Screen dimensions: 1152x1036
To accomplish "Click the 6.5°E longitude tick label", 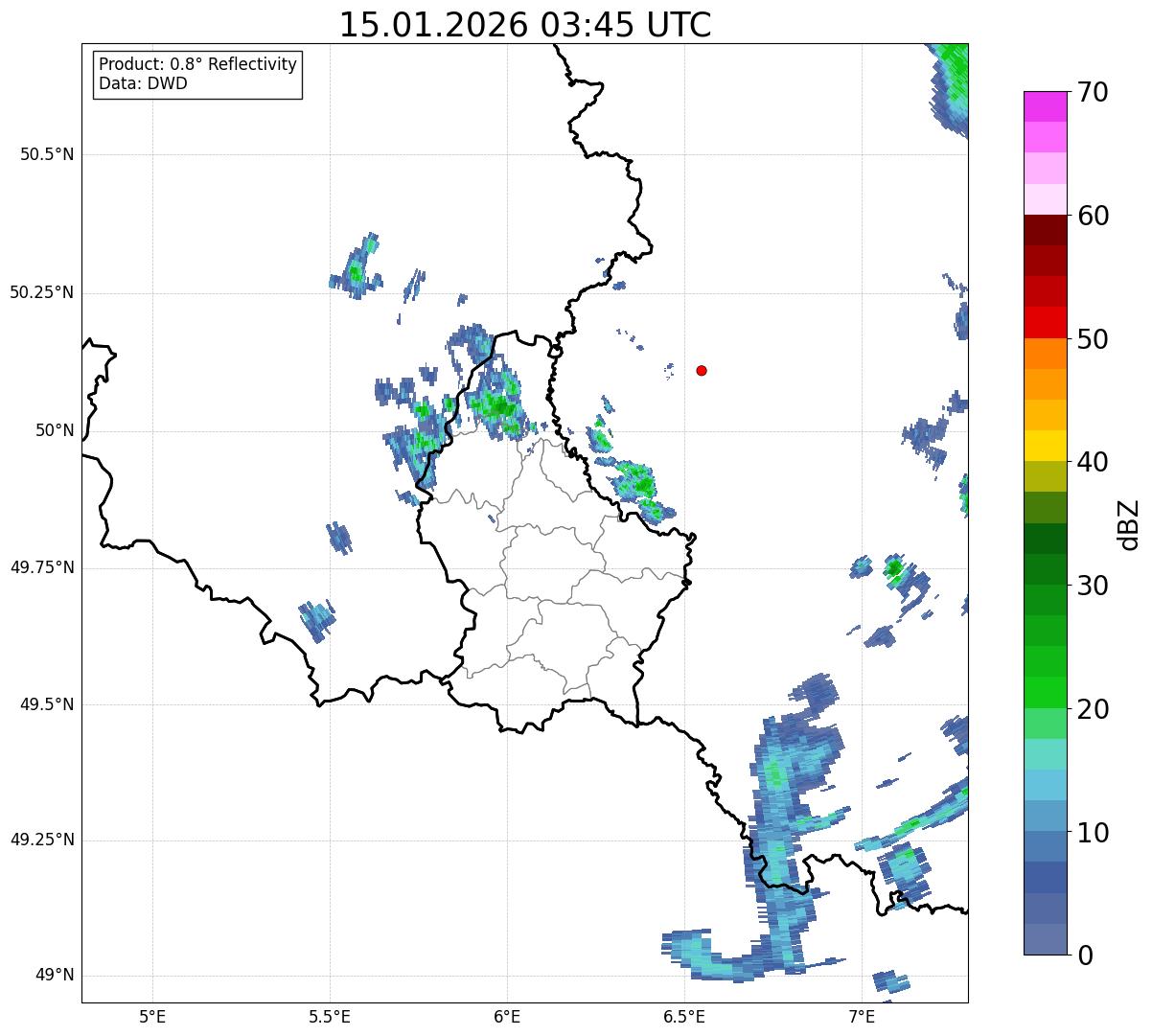I will point(684,1016).
